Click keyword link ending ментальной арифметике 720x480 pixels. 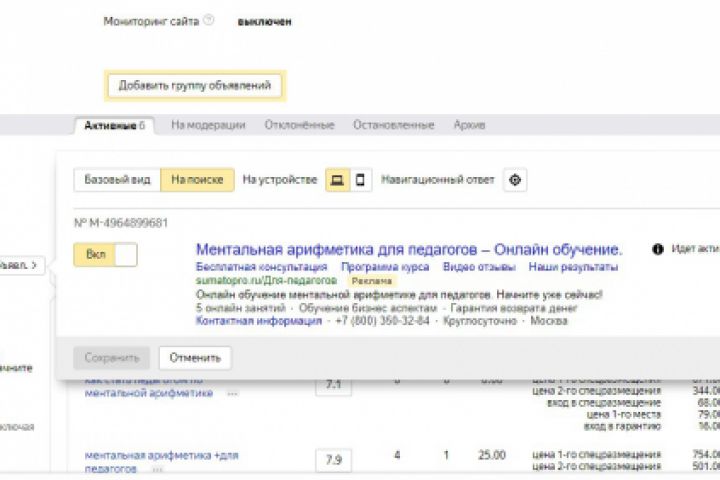(x=149, y=387)
